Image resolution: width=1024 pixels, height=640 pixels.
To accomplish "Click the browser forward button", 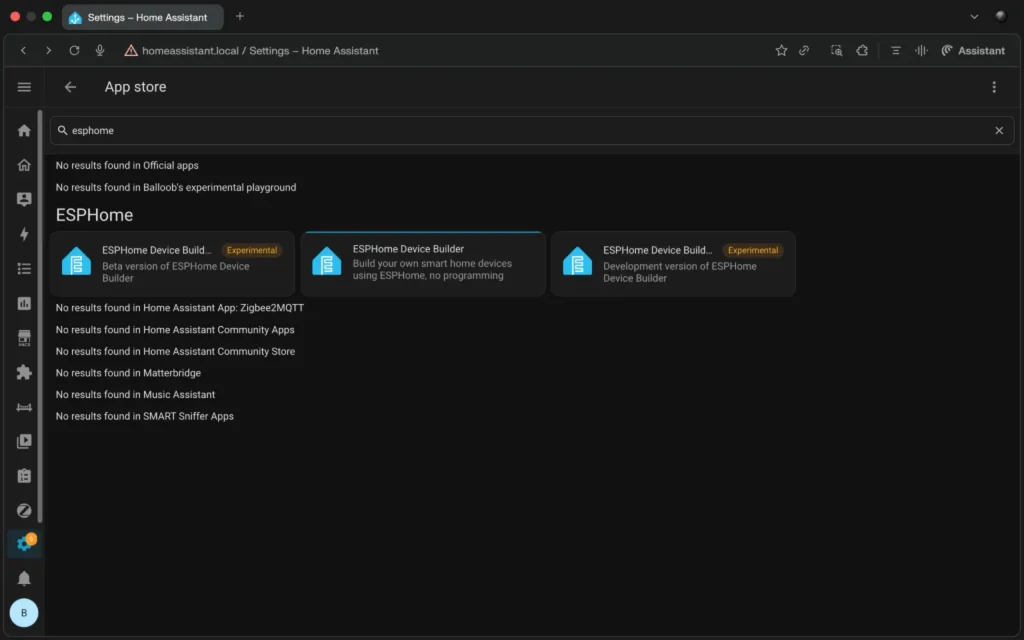I will click(x=48, y=50).
